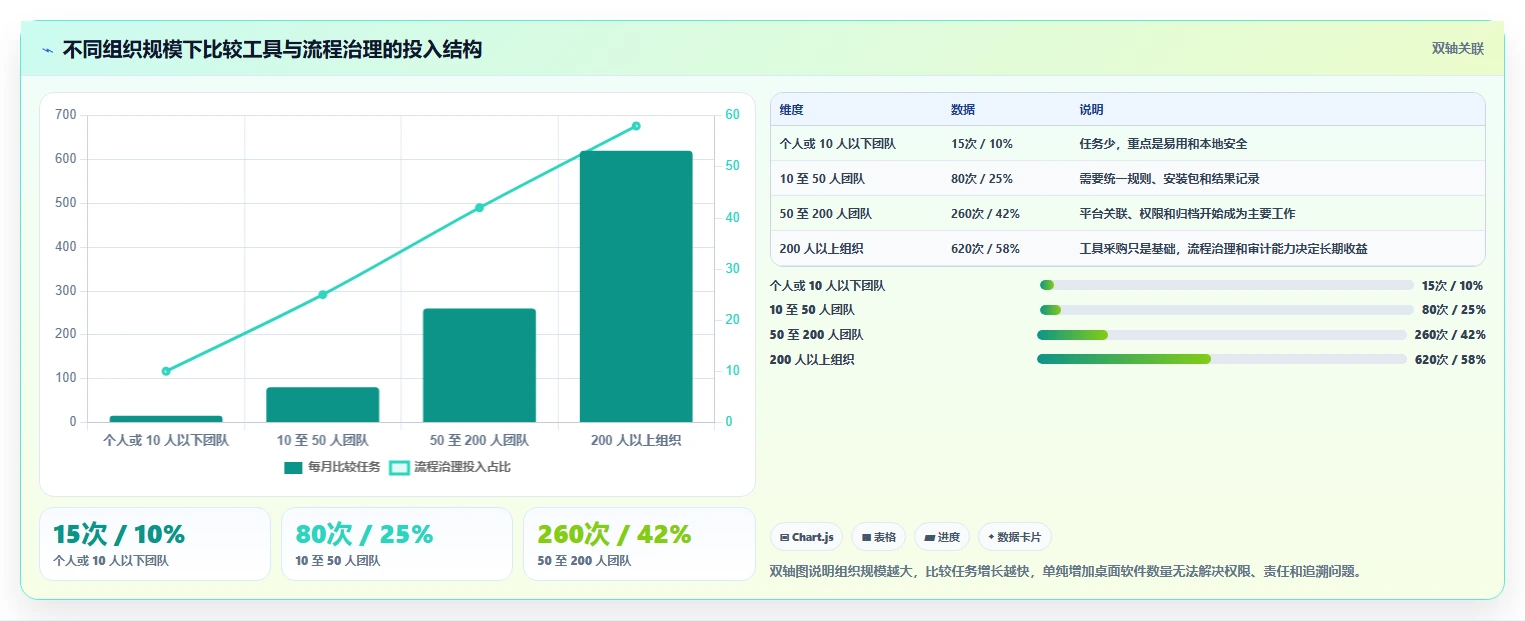Click table value 620次 / 58%

click(985, 249)
